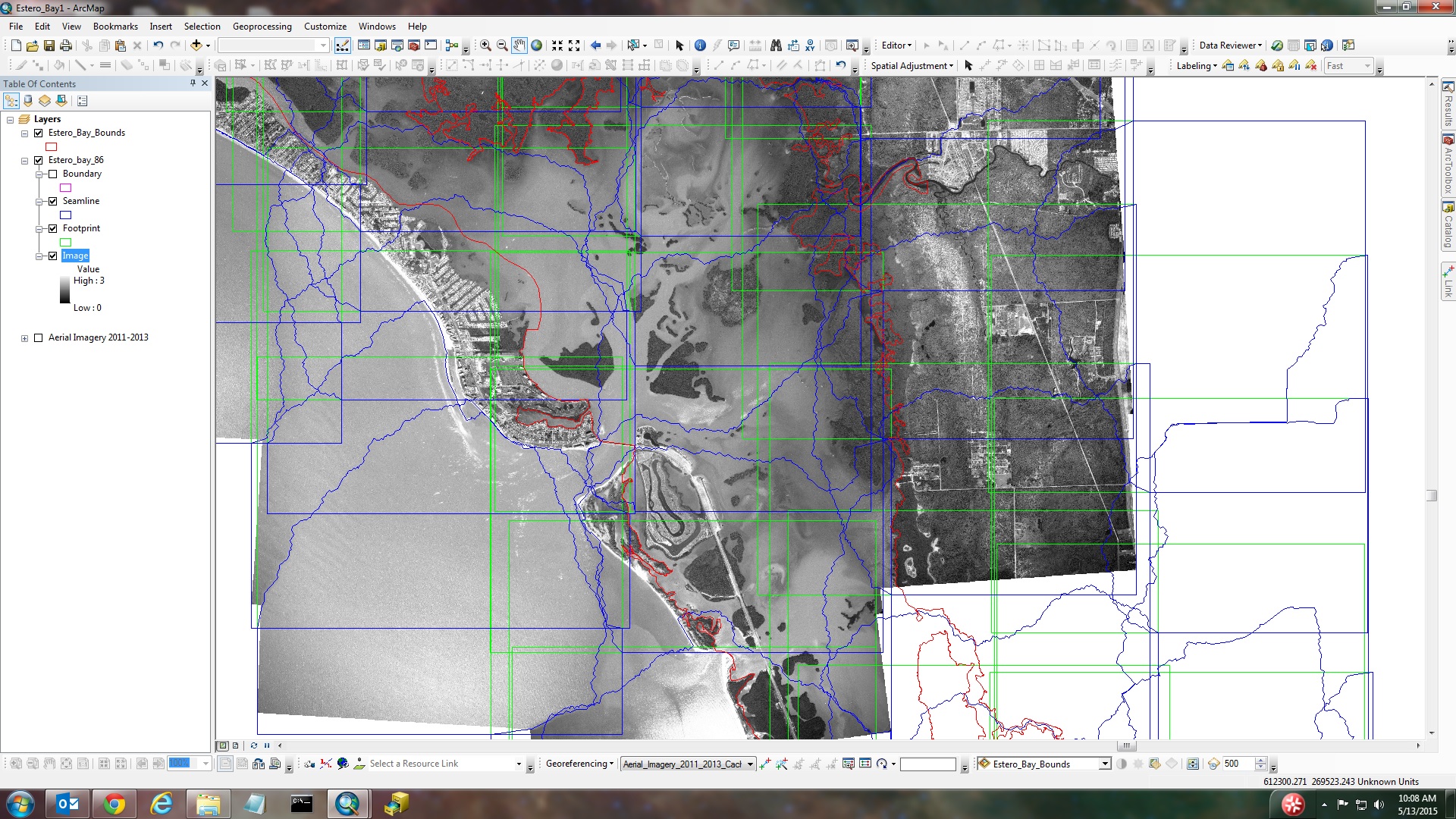Click the Add Data button icon
This screenshot has width=1456, height=819.
tap(196, 45)
